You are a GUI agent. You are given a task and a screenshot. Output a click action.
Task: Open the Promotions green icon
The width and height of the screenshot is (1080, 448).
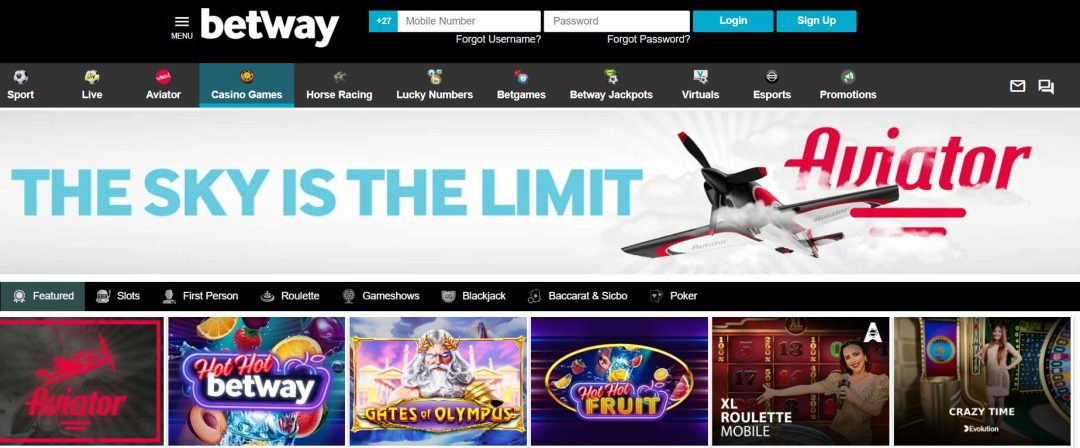point(848,77)
